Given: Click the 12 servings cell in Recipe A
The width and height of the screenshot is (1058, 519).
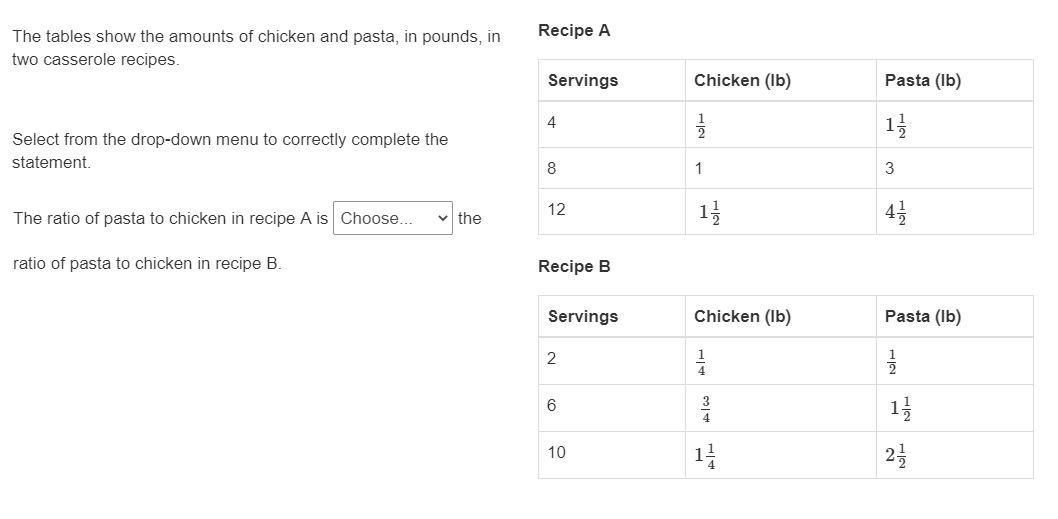Looking at the screenshot, I should (x=612, y=212).
